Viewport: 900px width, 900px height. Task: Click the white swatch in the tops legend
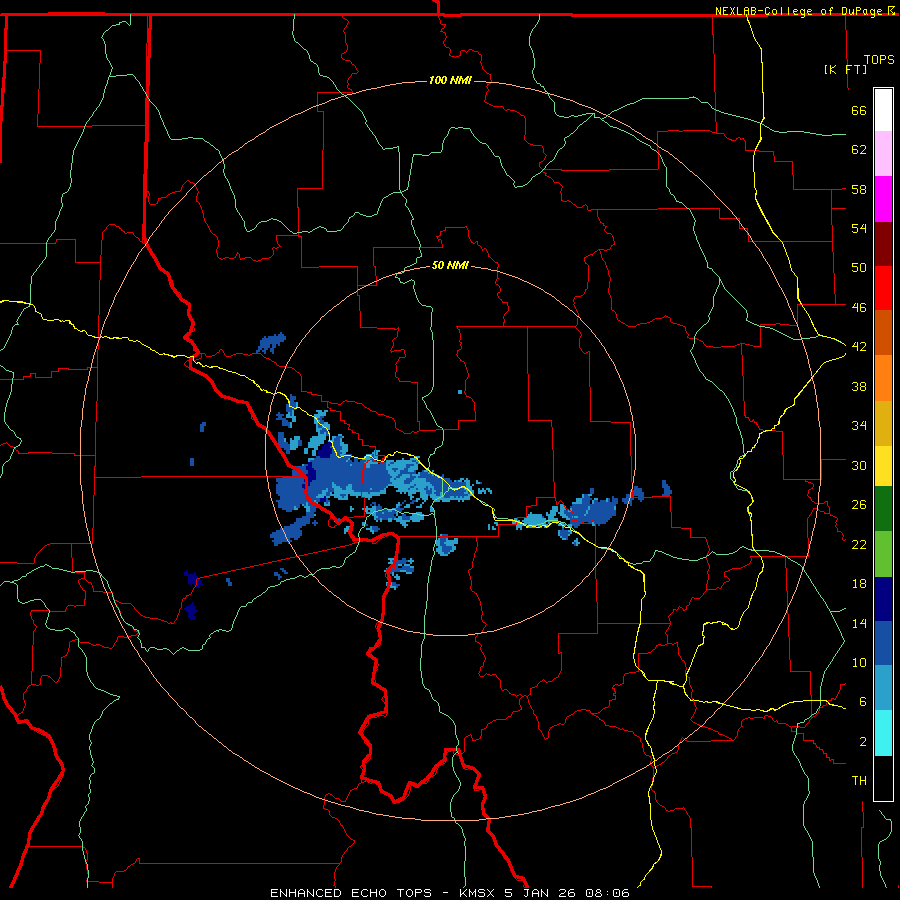[883, 110]
